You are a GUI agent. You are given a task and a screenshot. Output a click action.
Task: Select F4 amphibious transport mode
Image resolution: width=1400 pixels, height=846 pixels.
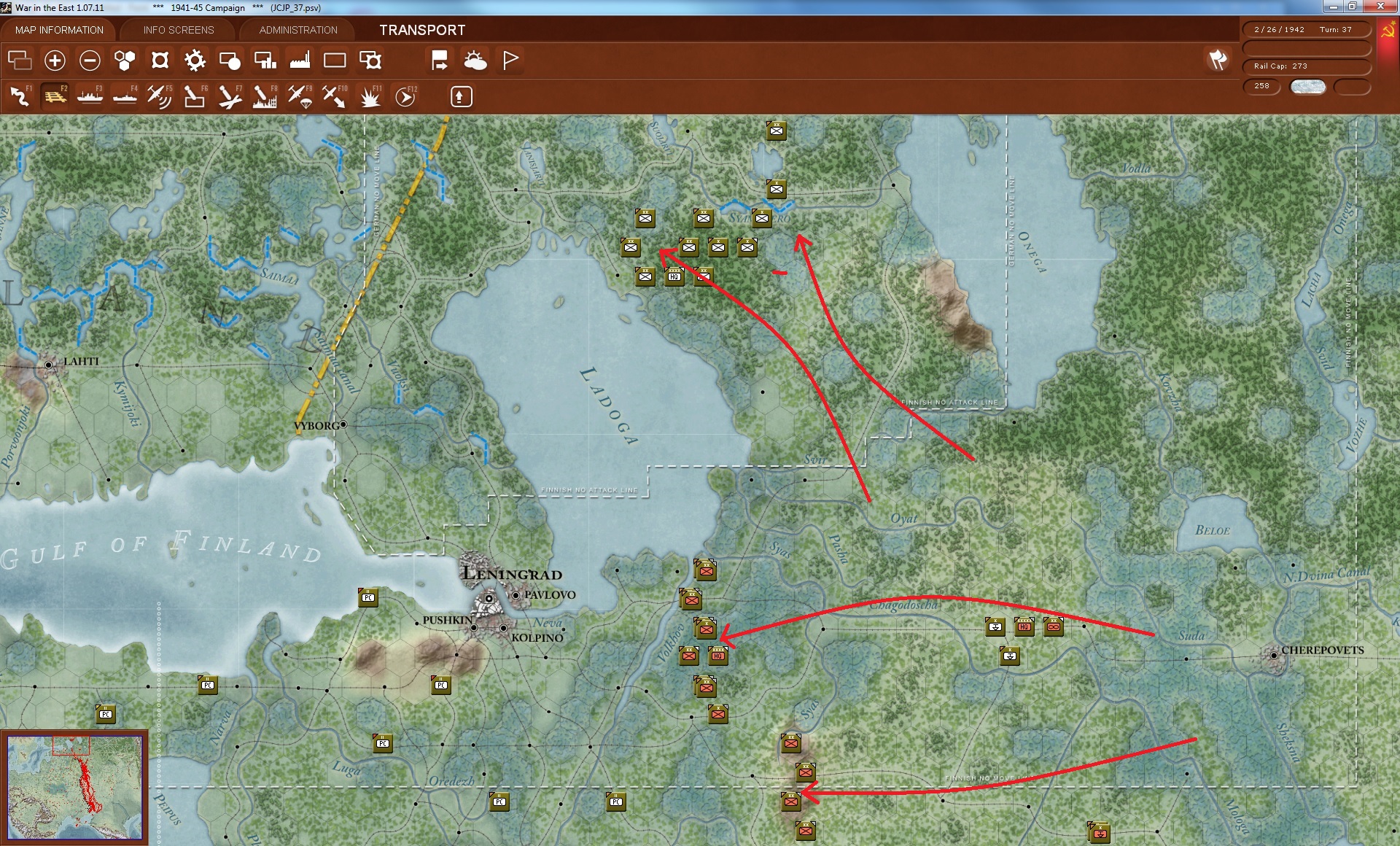tap(125, 96)
